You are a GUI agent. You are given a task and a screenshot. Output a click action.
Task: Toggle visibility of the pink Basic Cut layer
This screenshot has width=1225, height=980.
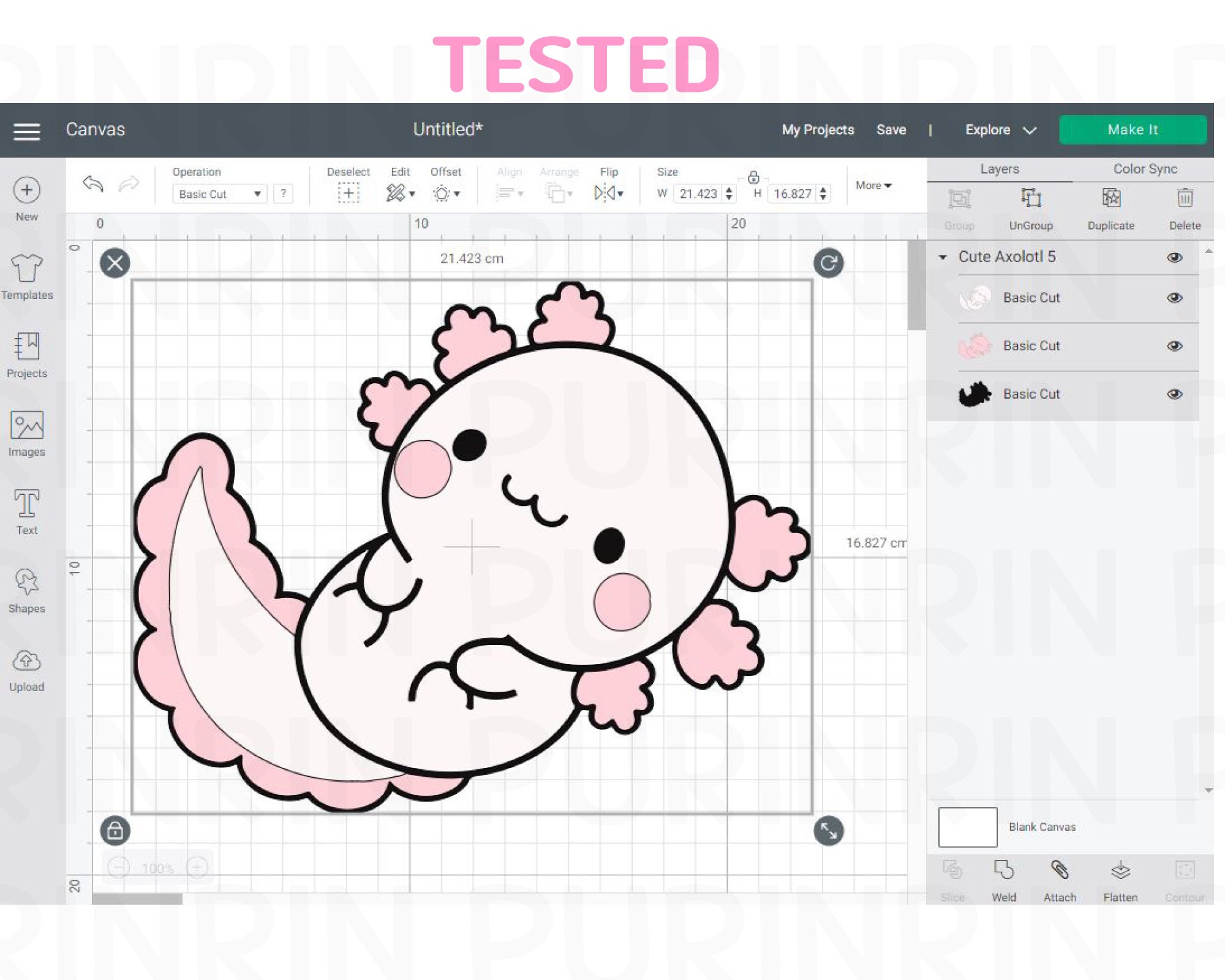[x=1175, y=346]
